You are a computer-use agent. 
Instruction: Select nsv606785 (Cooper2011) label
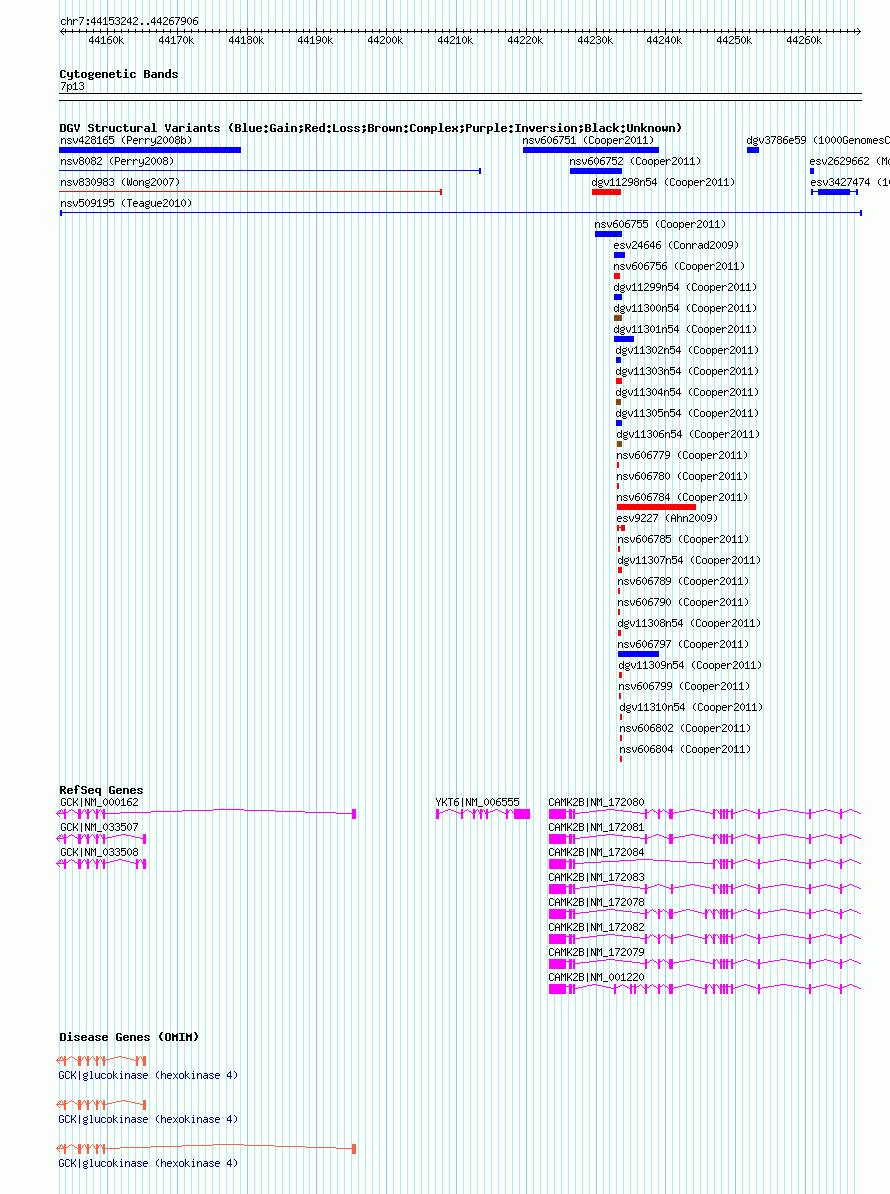point(683,540)
